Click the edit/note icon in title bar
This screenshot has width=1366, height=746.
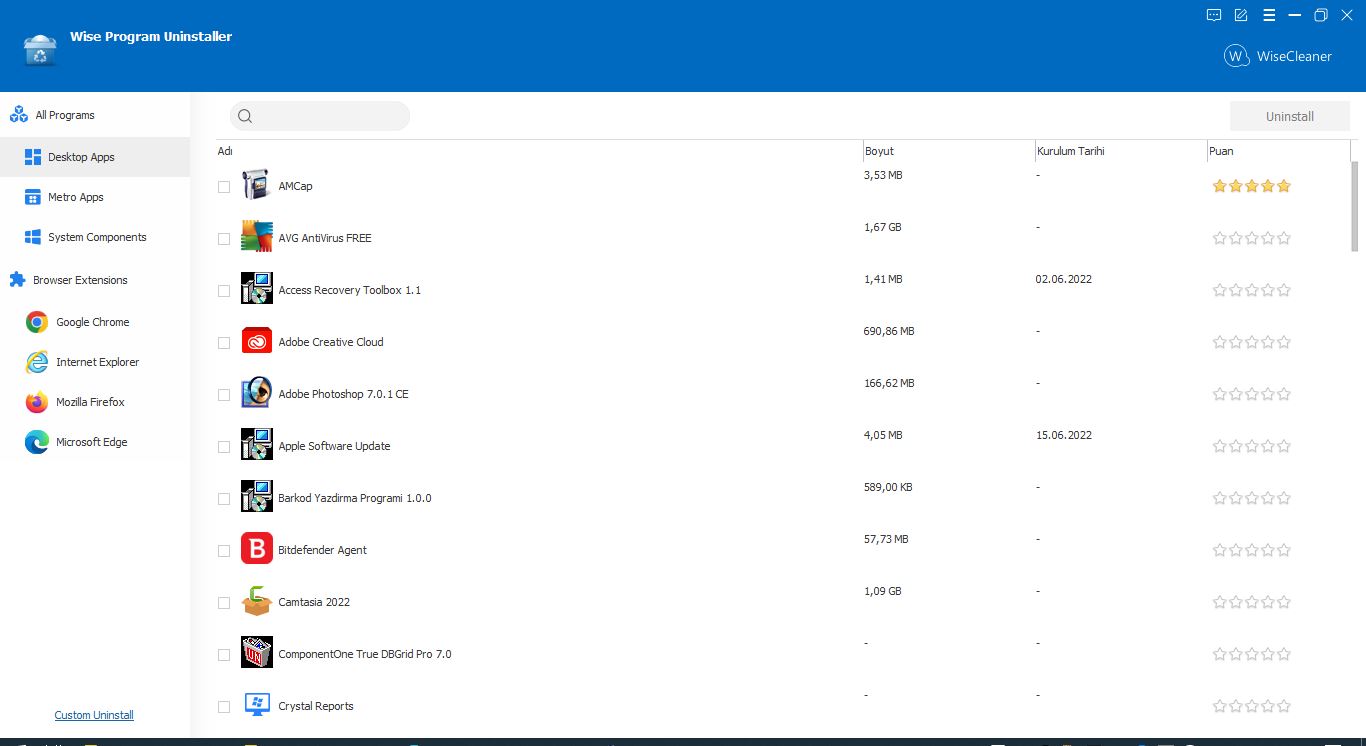pos(1241,15)
